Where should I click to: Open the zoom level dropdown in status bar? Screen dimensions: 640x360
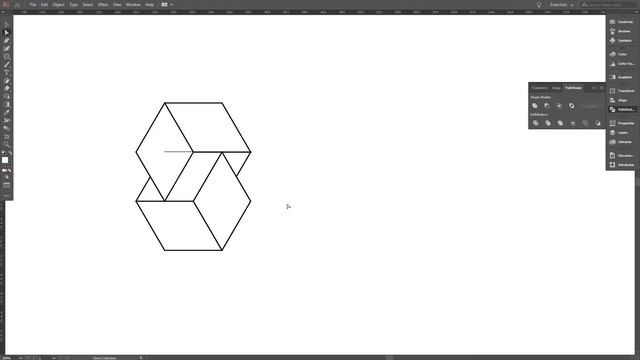(20, 358)
